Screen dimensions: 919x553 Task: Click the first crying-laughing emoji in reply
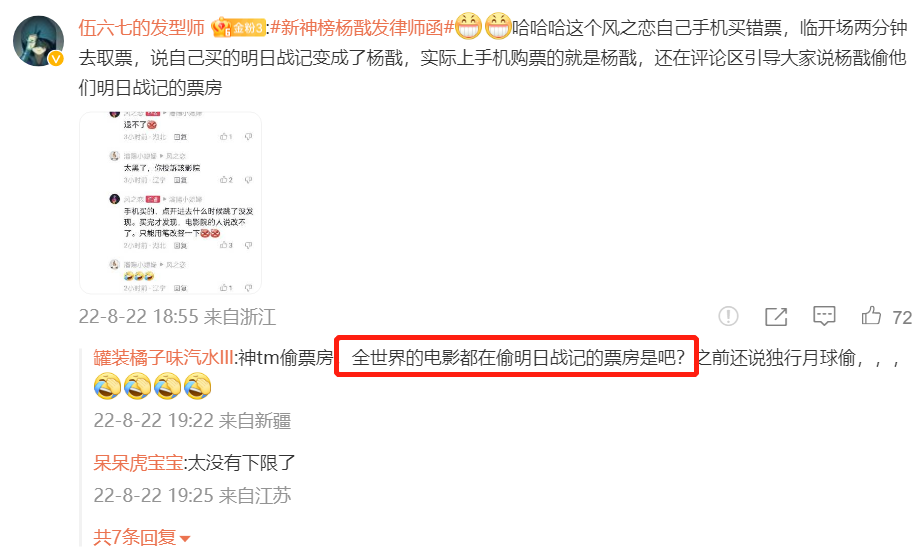[107, 387]
